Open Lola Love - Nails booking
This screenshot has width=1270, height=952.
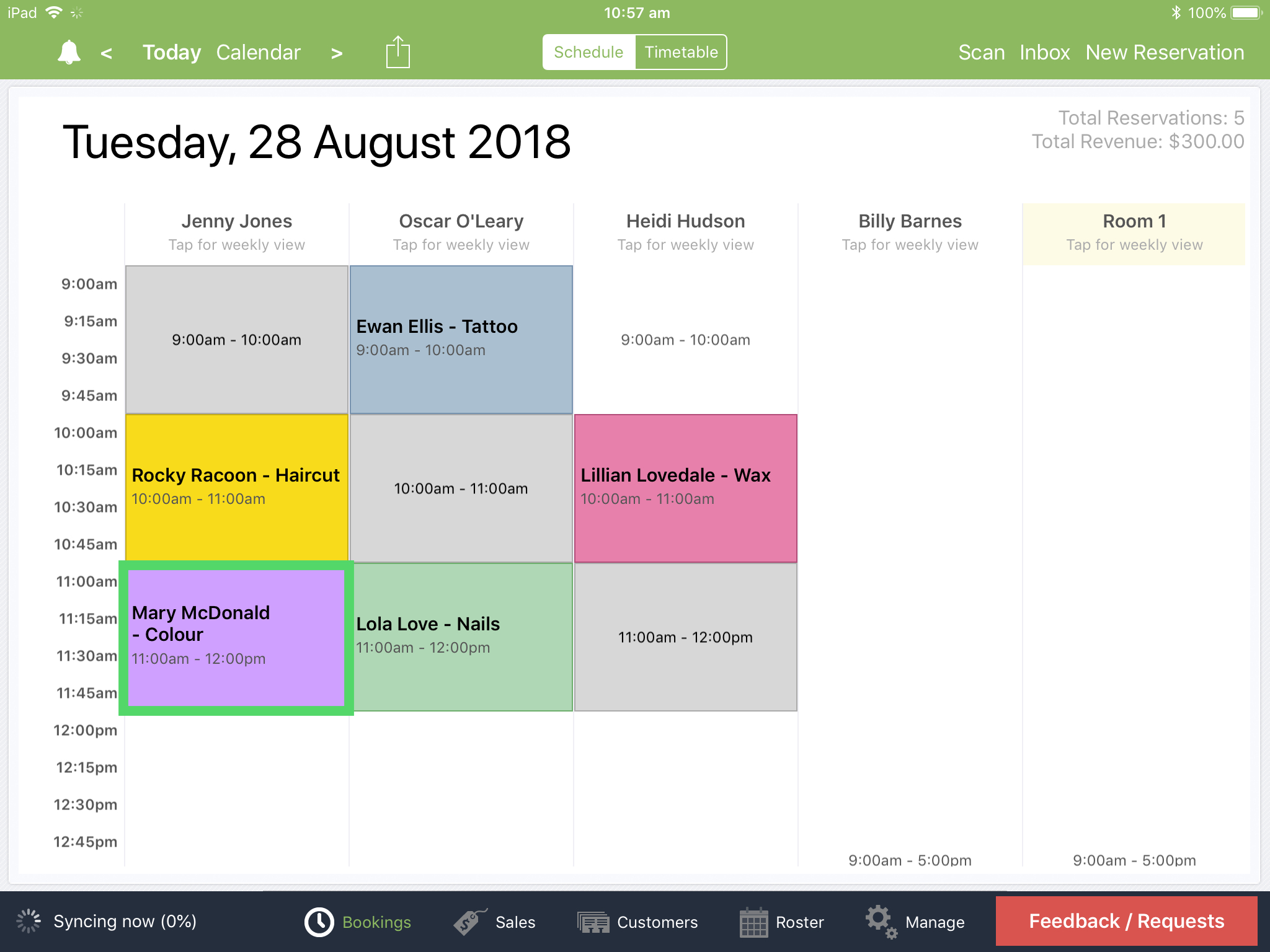pyautogui.click(x=463, y=637)
